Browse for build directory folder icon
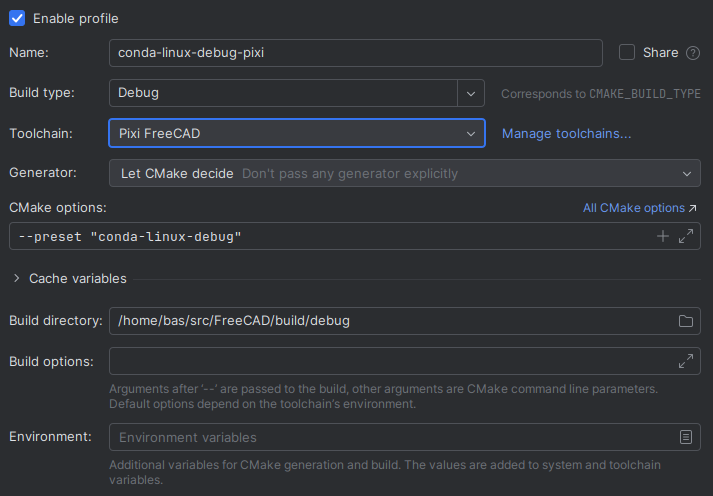This screenshot has height=496, width=713. click(x=686, y=321)
